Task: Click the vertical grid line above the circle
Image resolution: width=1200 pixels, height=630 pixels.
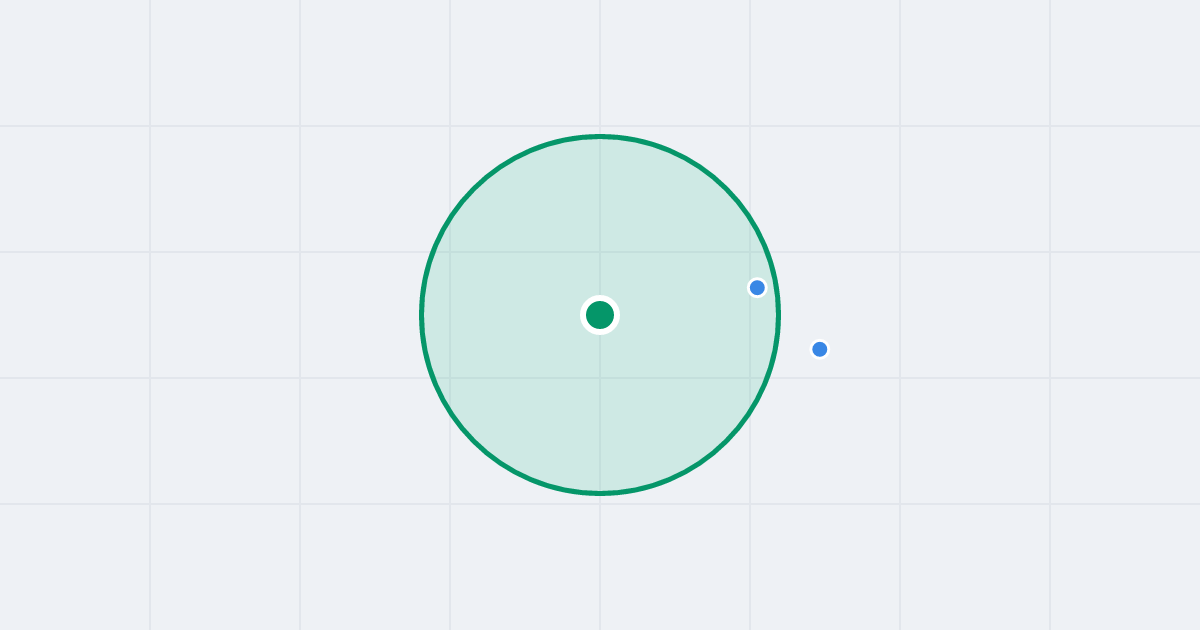Action: [x=600, y=66]
